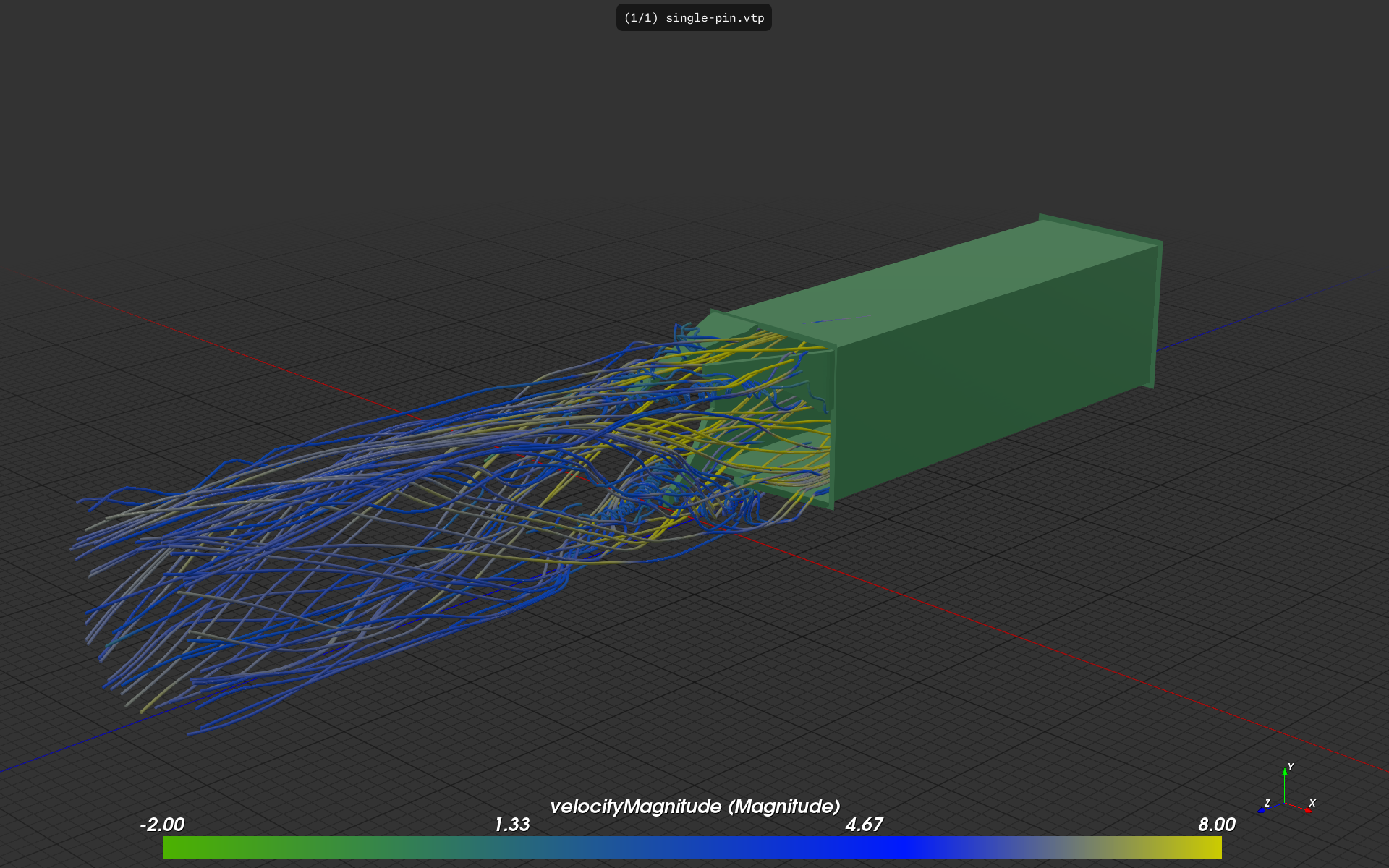Click the blue Z axis arrow in orientation widget
Screen dimensions: 1389x868
pos(1262,810)
